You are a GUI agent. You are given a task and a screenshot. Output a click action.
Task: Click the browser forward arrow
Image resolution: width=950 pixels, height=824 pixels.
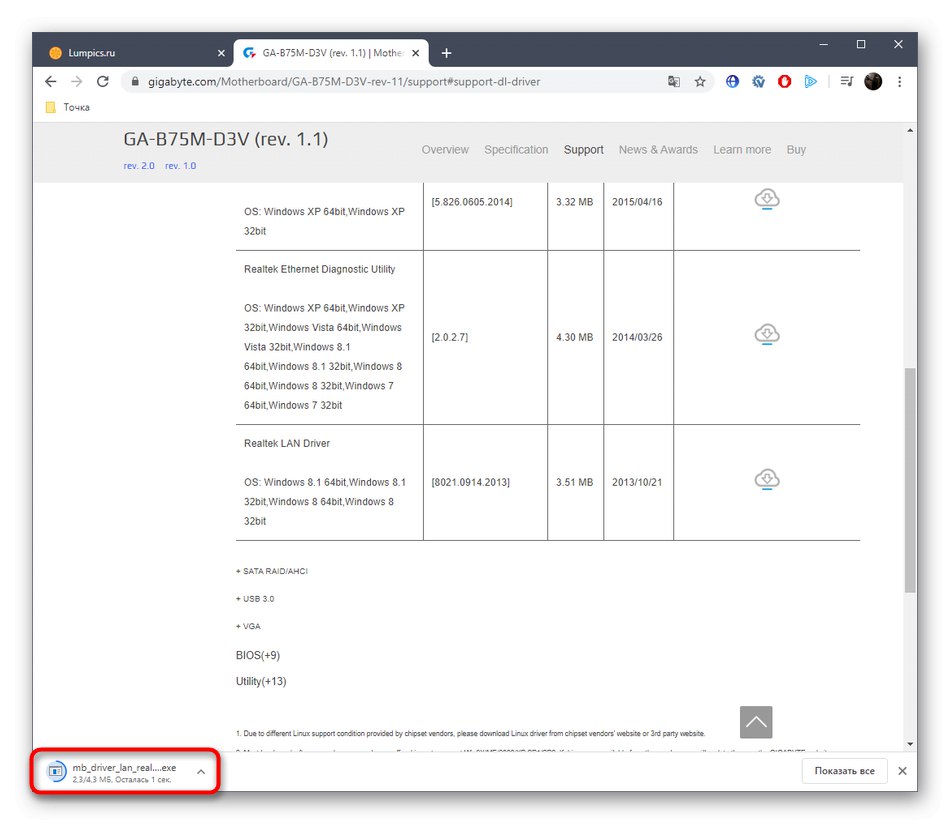[76, 81]
